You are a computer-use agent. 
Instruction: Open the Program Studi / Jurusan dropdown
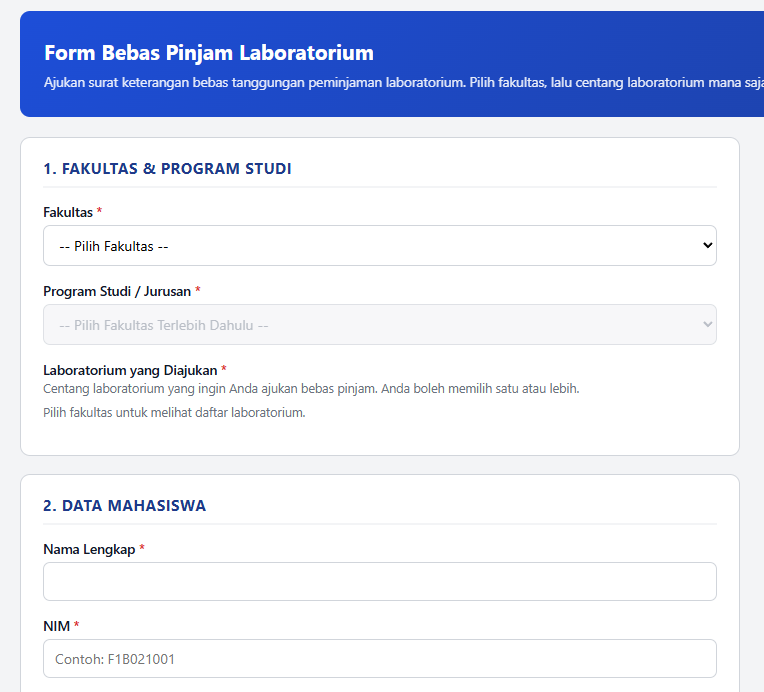pyautogui.click(x=380, y=325)
